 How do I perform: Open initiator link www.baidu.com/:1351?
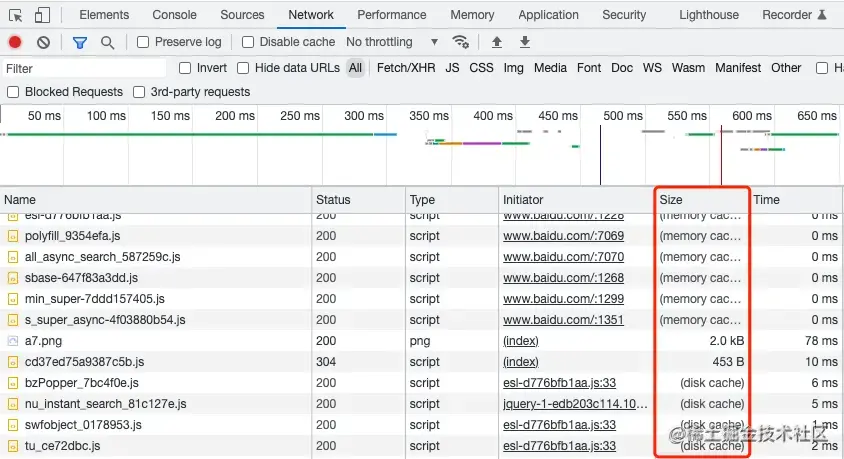(x=563, y=320)
